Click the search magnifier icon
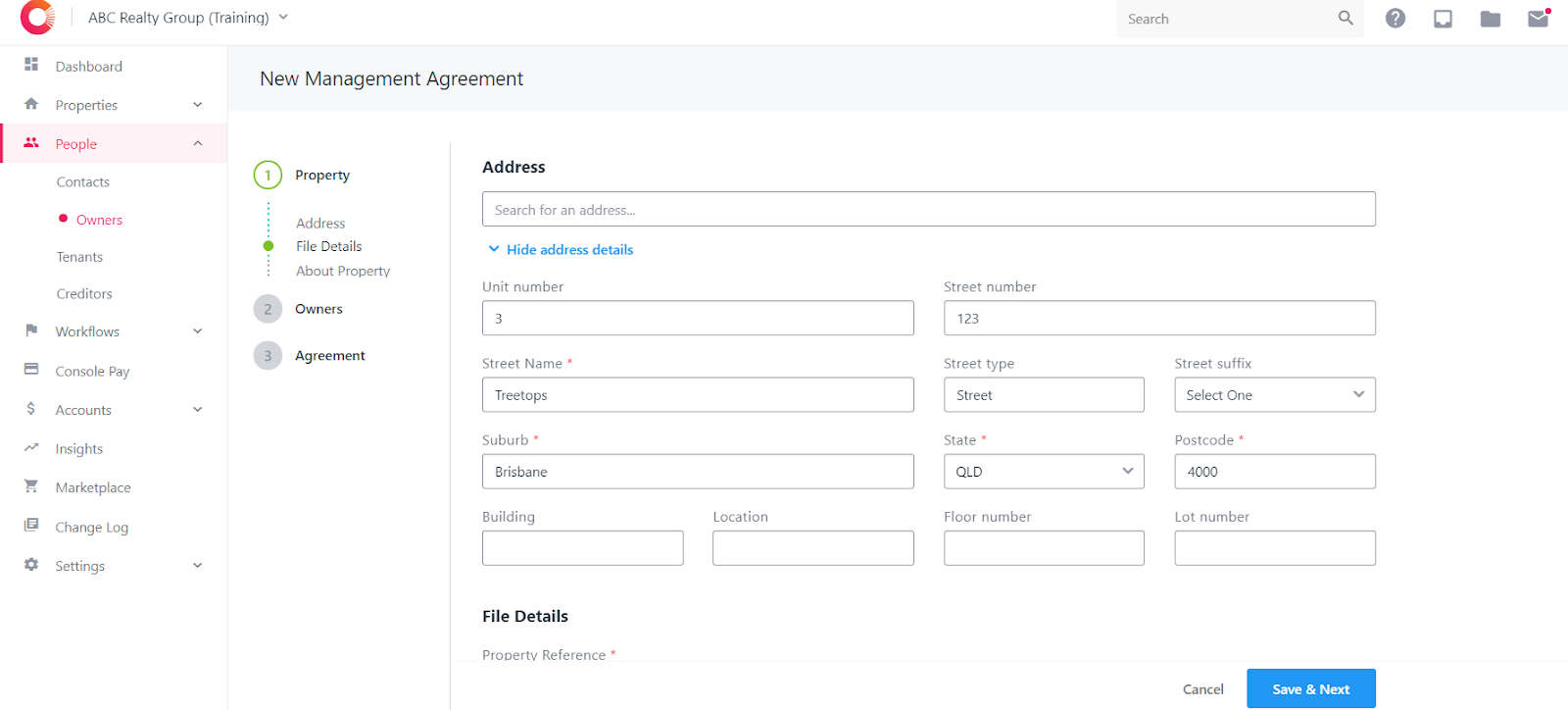The image size is (1568, 710). (1346, 18)
